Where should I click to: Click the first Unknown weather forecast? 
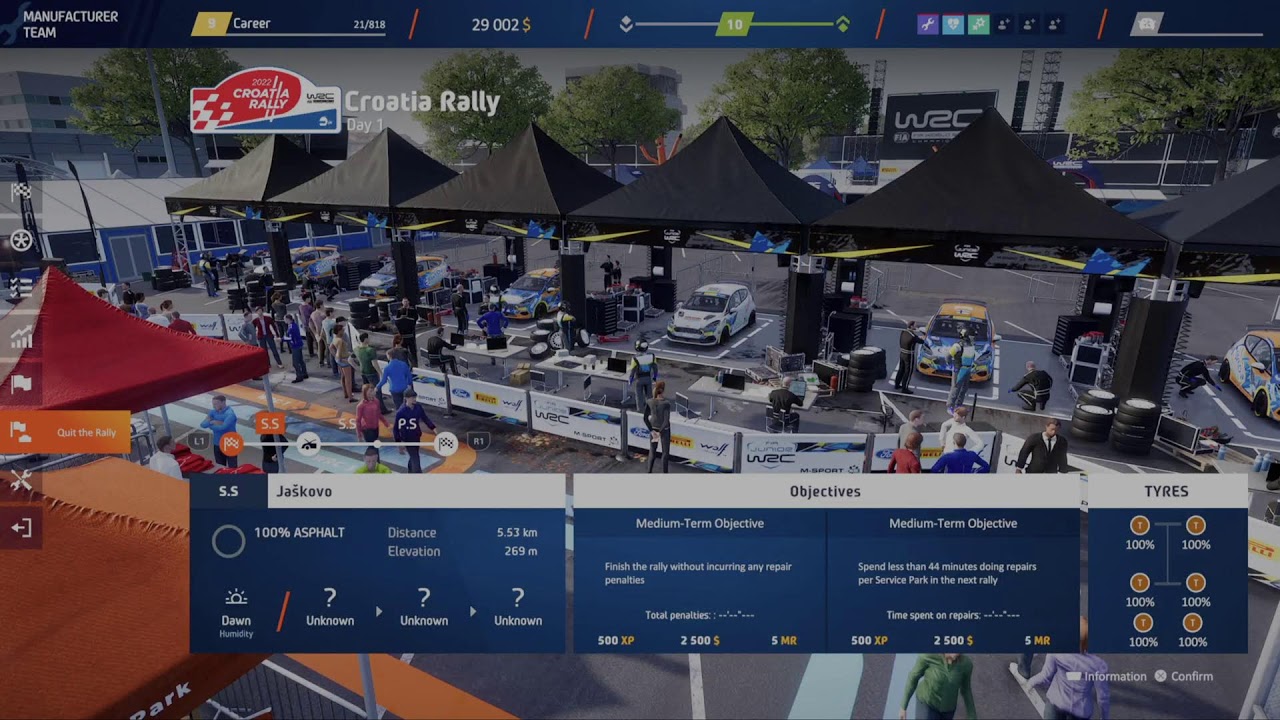pyautogui.click(x=330, y=607)
